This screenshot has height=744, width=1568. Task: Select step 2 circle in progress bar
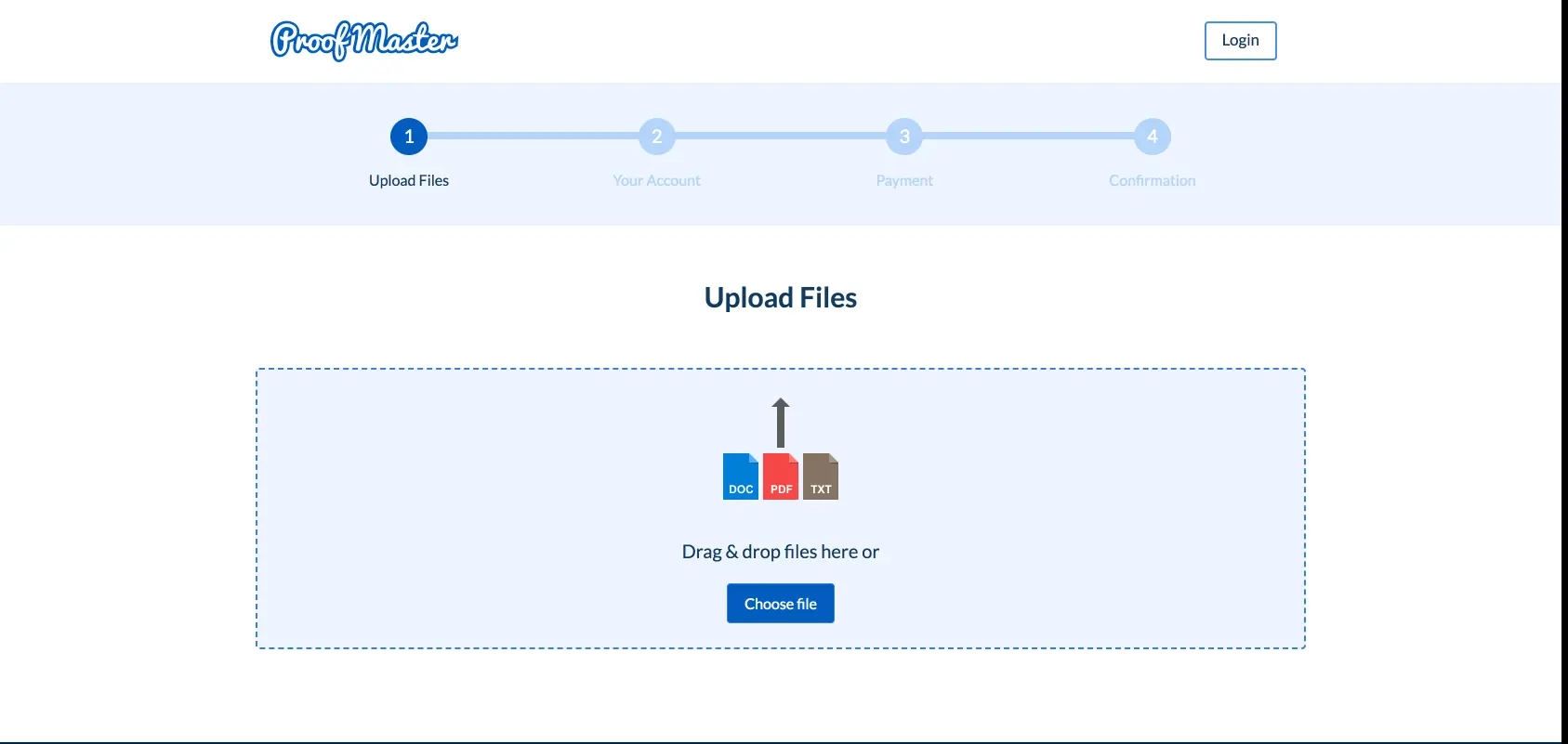coord(656,137)
